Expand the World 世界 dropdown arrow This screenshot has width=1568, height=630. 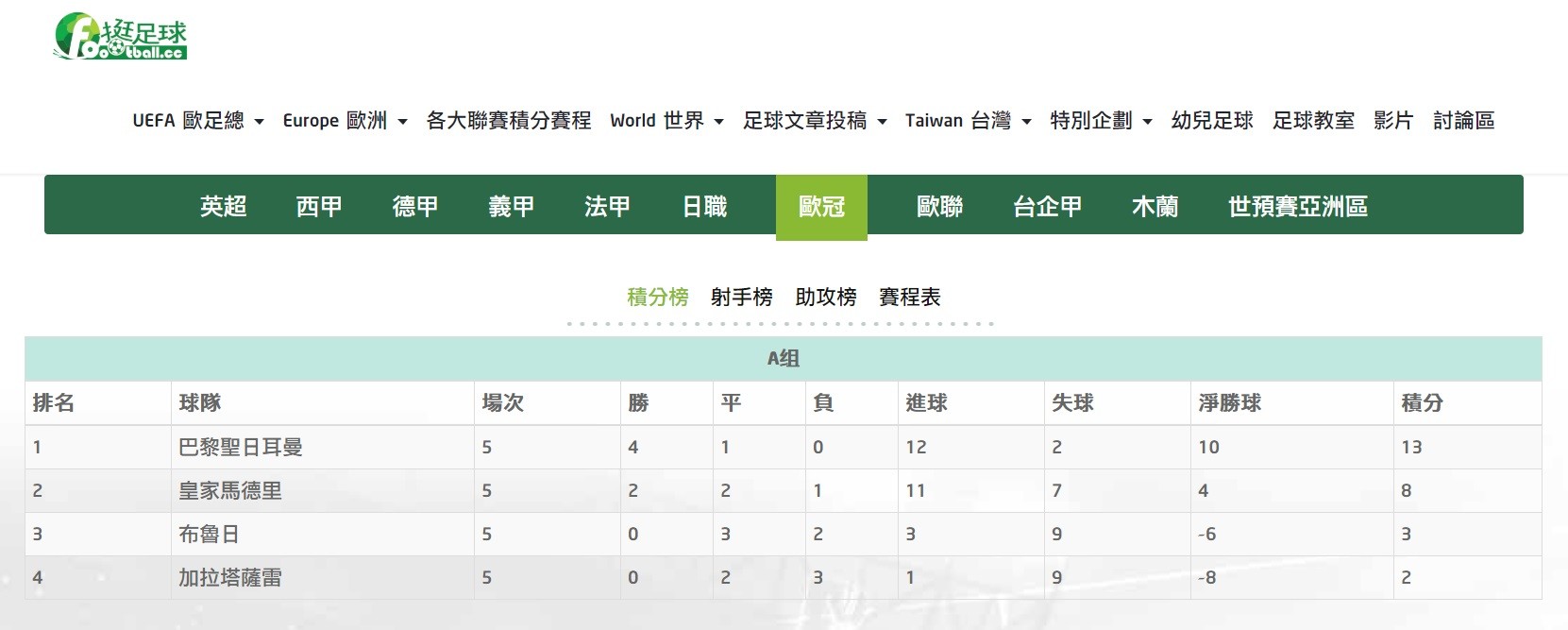[719, 122]
